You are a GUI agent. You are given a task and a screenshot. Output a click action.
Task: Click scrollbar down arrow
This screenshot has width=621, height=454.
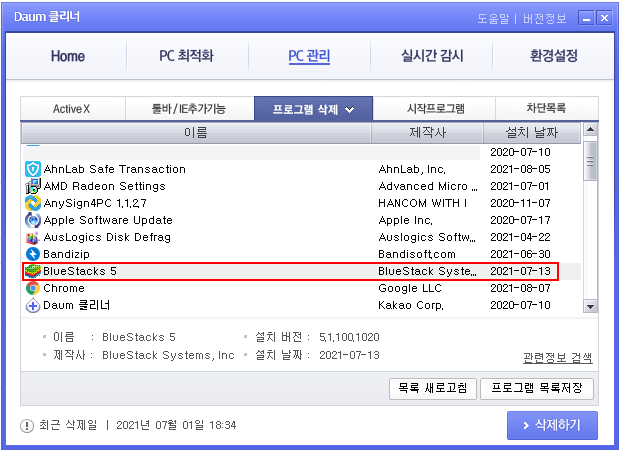pos(591,307)
